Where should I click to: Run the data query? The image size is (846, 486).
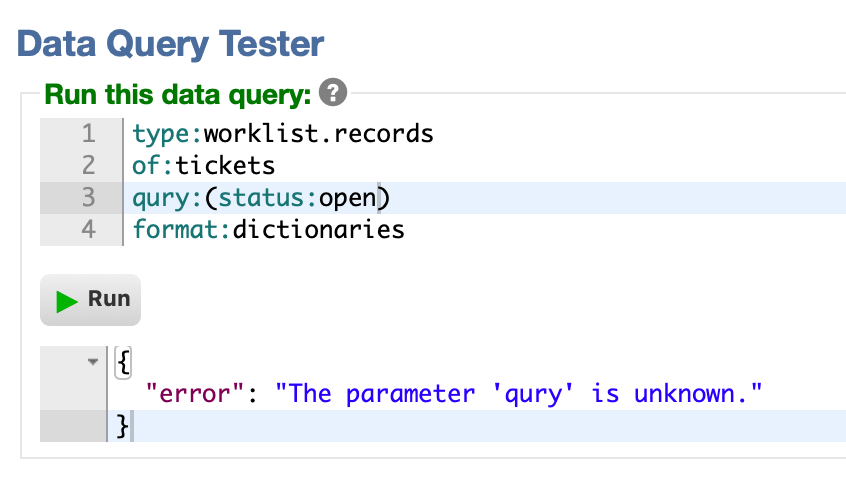[x=91, y=300]
